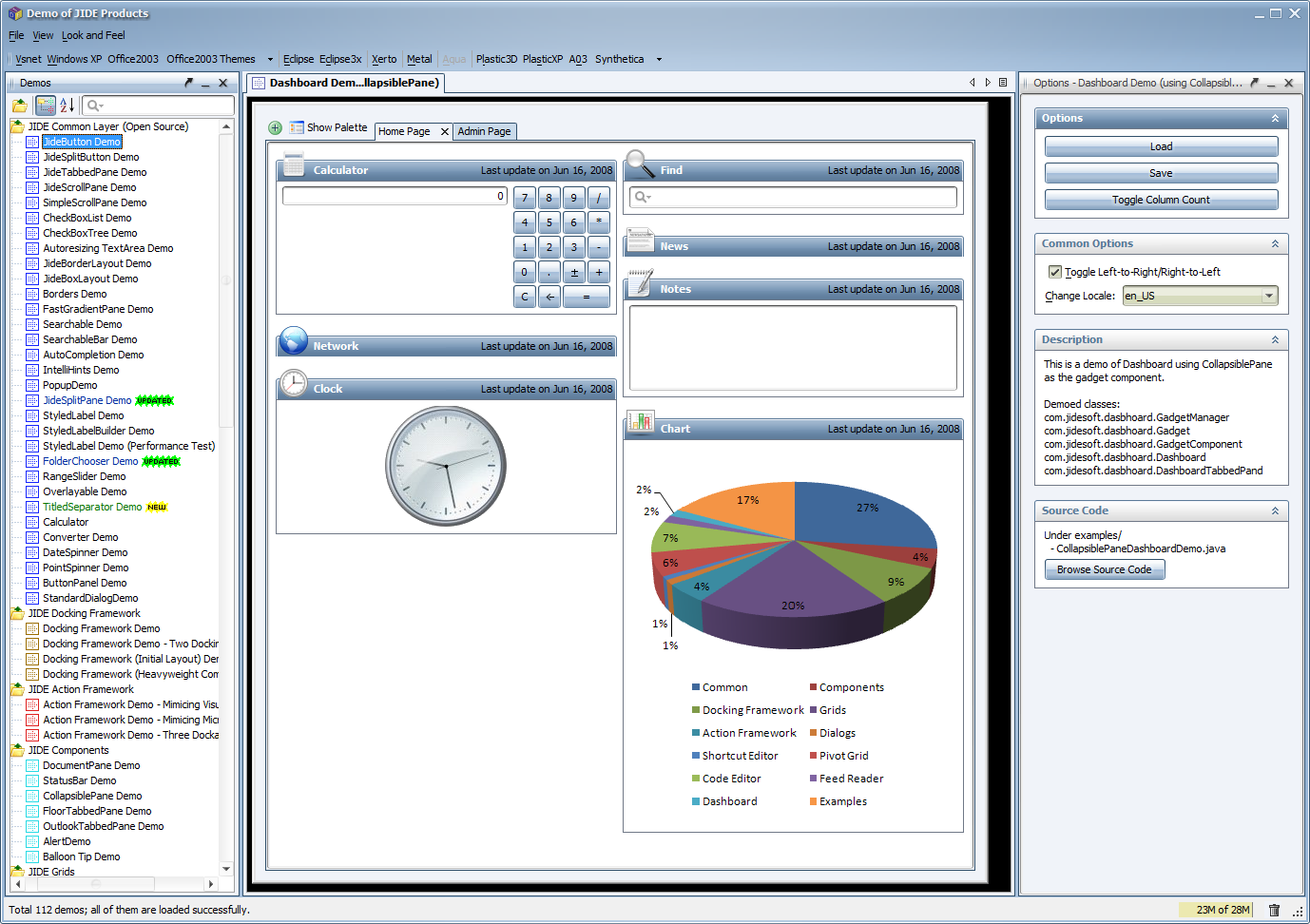
Task: Switch to the Admin Page tab
Action: click(x=484, y=131)
